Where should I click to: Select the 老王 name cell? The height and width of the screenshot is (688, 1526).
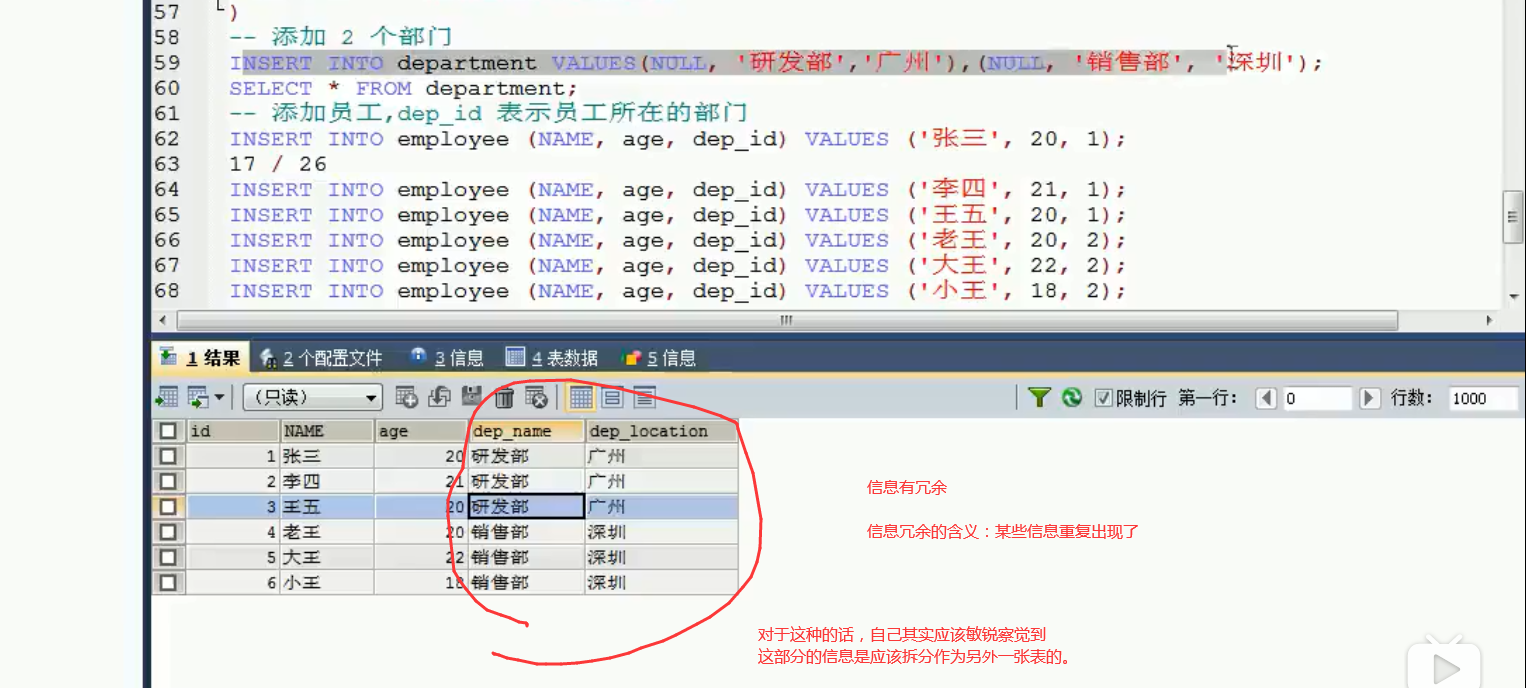coord(327,532)
